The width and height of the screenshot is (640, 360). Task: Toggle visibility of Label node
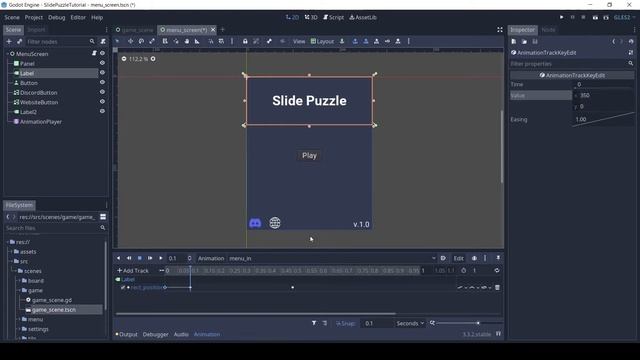pyautogui.click(x=102, y=73)
